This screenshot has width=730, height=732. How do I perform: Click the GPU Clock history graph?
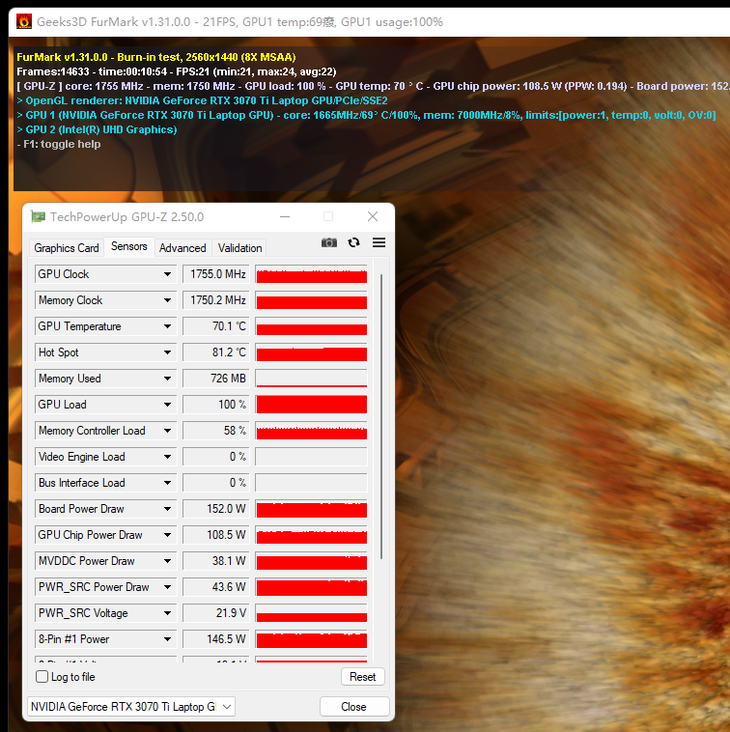311,274
